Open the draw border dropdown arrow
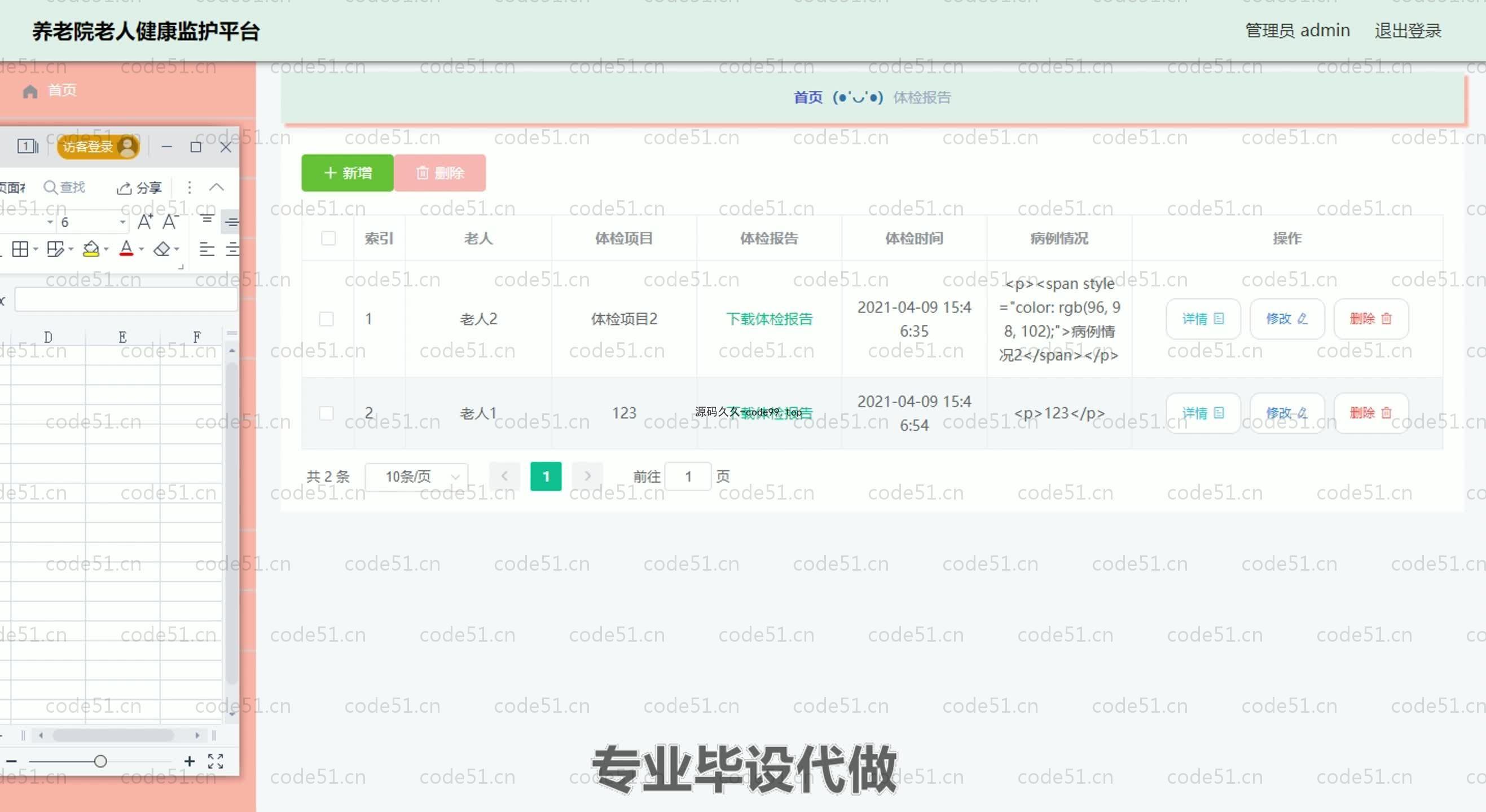Viewport: 1486px width, 812px height. pyautogui.click(x=71, y=250)
